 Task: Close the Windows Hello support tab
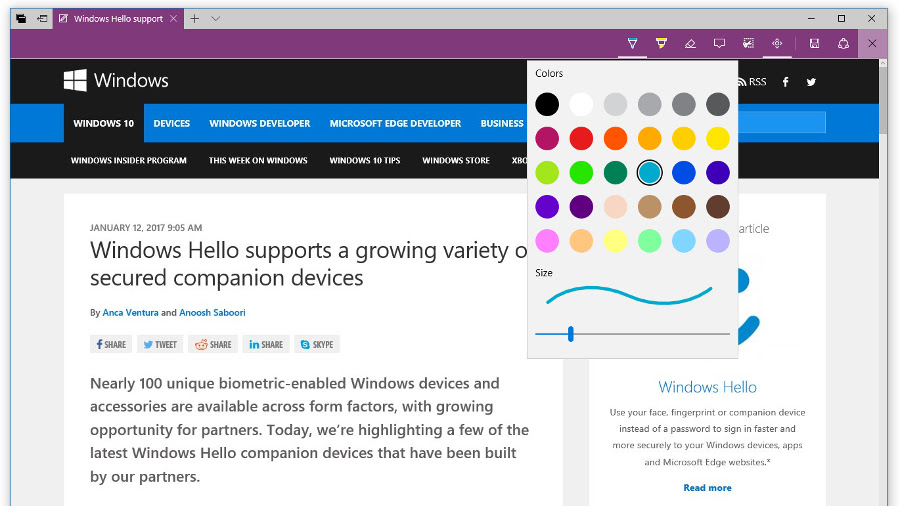[173, 18]
